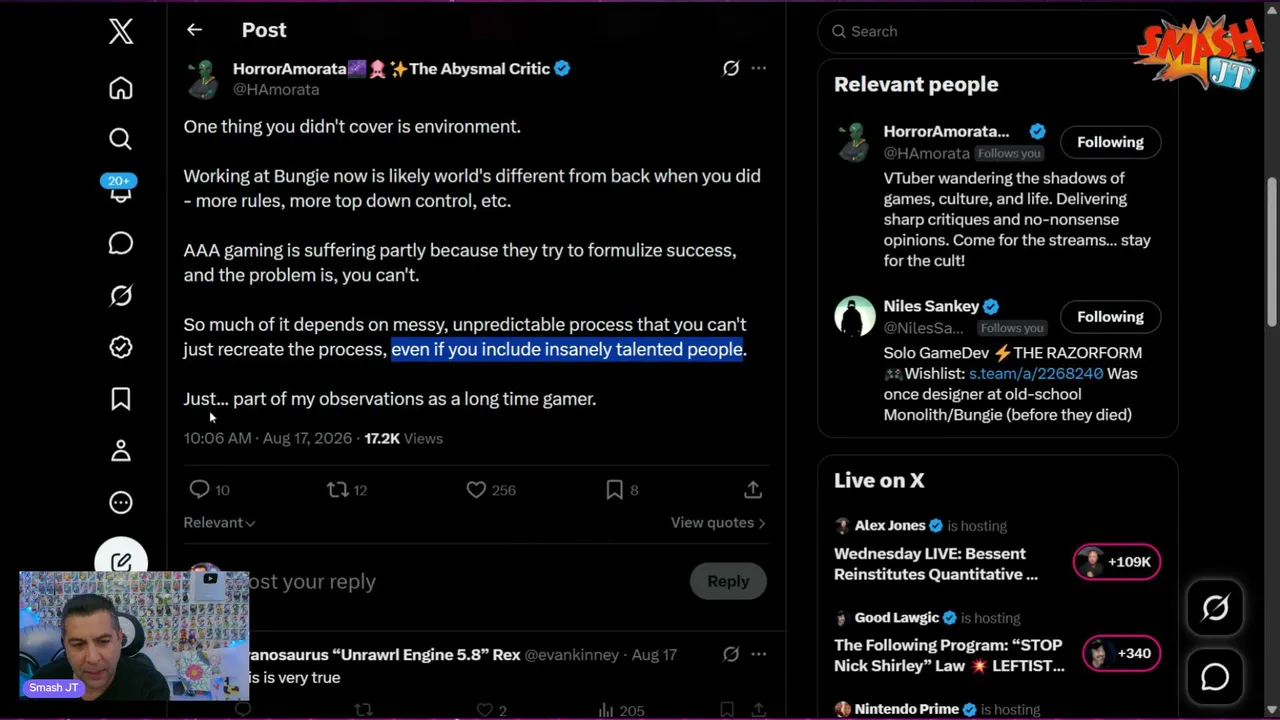1280x720 pixels.
Task: Like the HorrorAmorata post
Action: point(491,490)
